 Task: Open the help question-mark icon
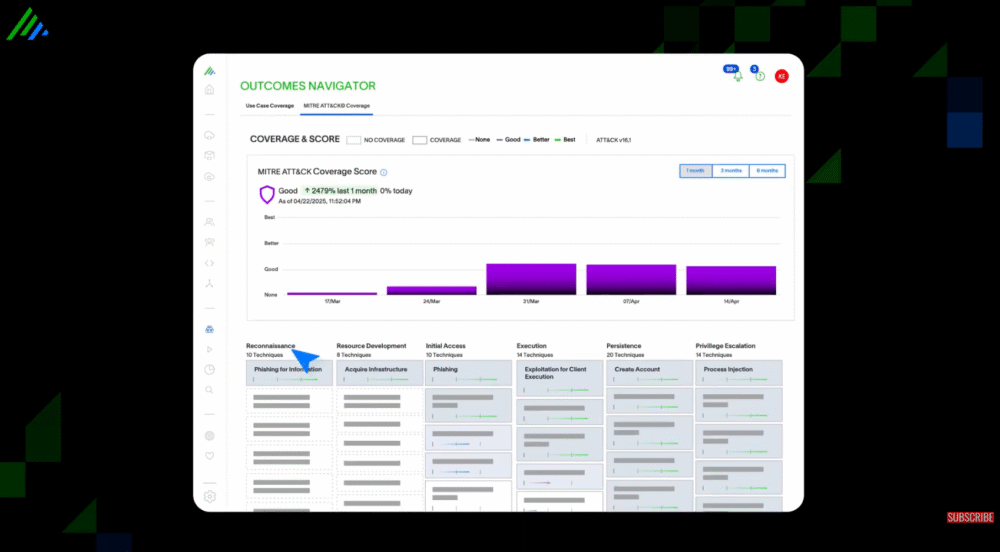coord(760,76)
